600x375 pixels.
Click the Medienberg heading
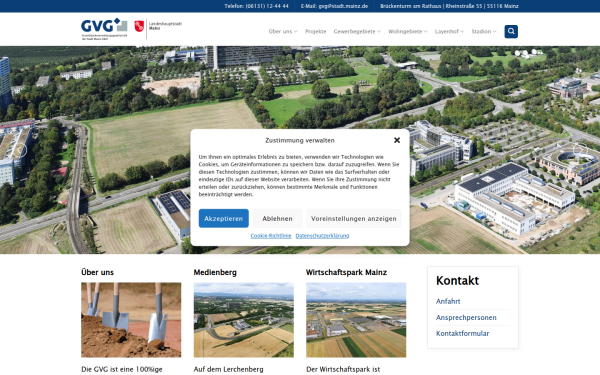tap(215, 272)
